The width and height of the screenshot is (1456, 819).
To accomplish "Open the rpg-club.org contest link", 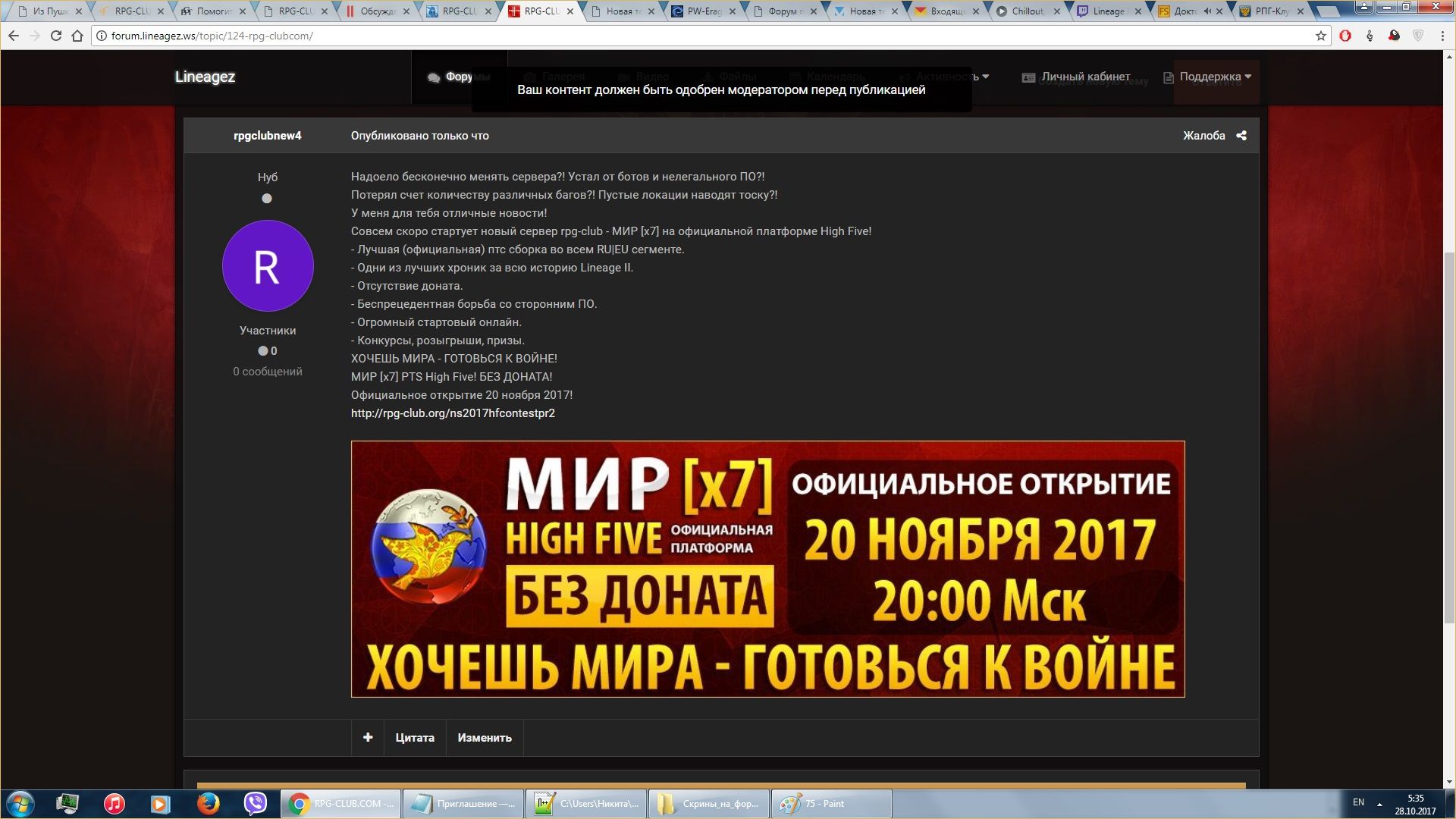I will [453, 413].
